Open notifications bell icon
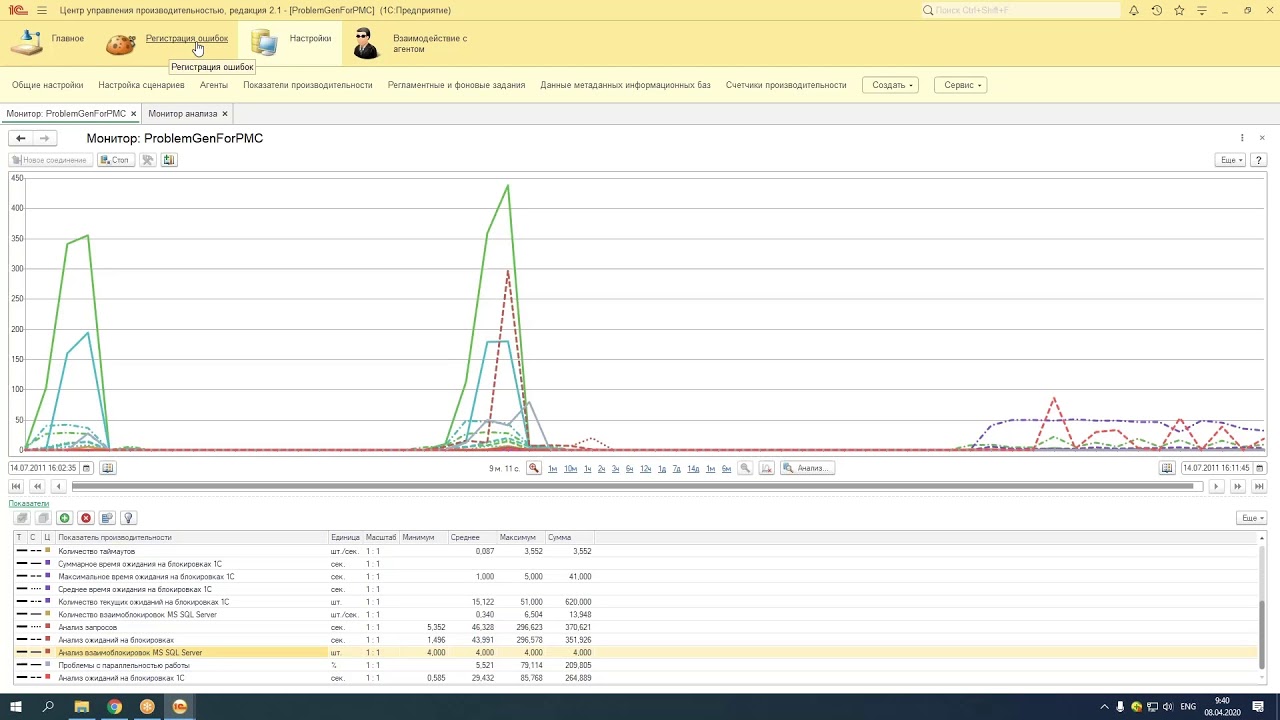The width and height of the screenshot is (1280, 720). pyautogui.click(x=1134, y=10)
